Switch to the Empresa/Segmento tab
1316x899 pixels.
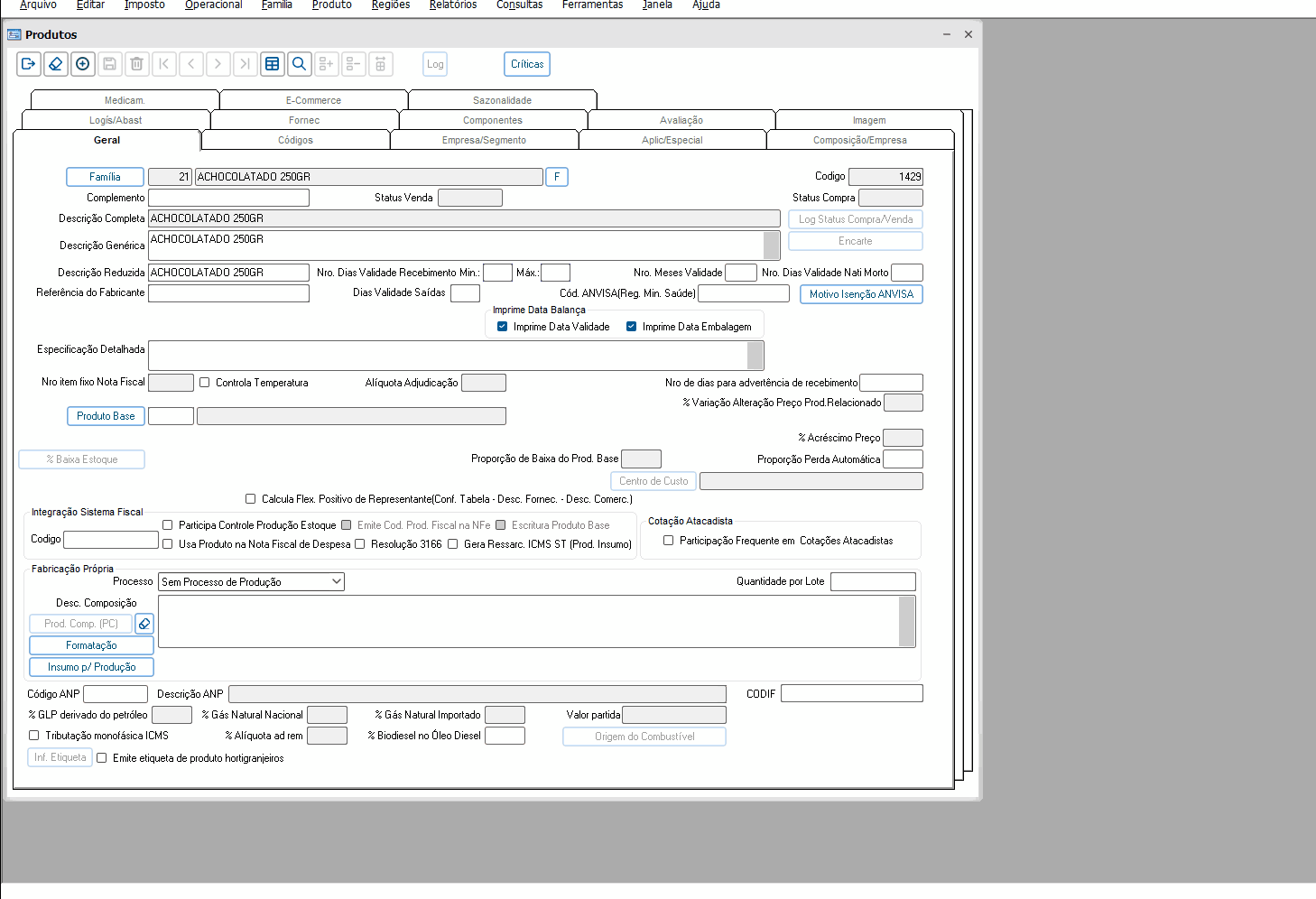point(484,140)
